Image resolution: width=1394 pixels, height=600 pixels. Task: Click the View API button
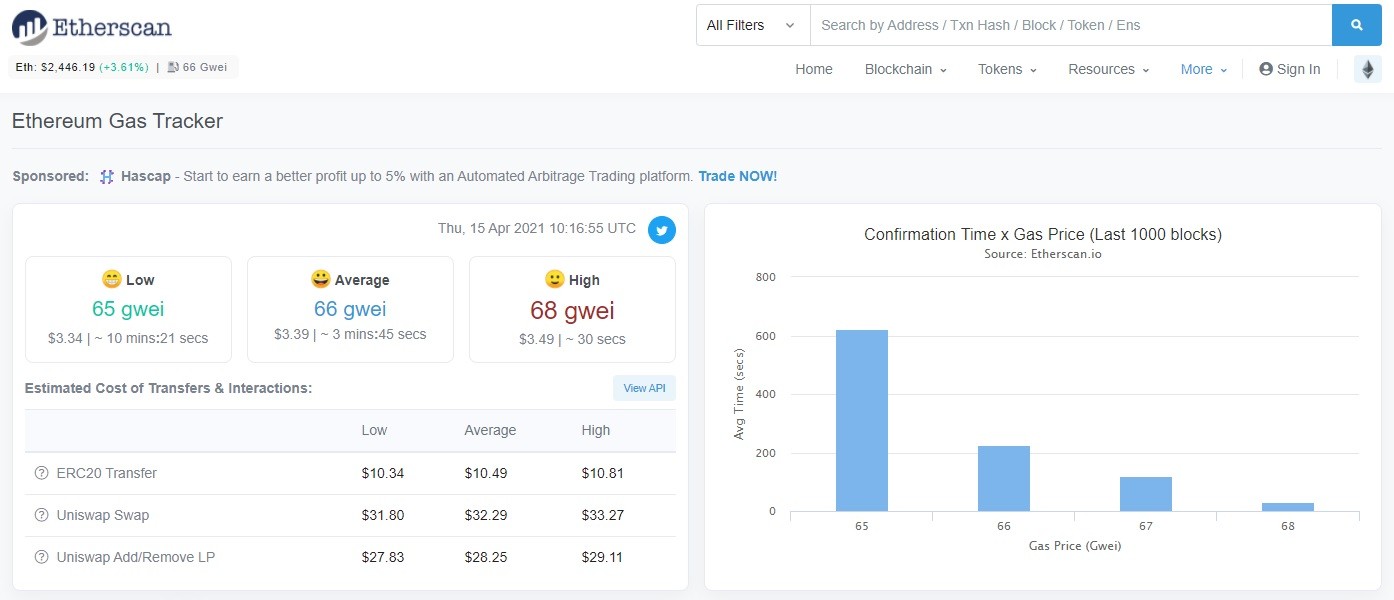(x=644, y=388)
